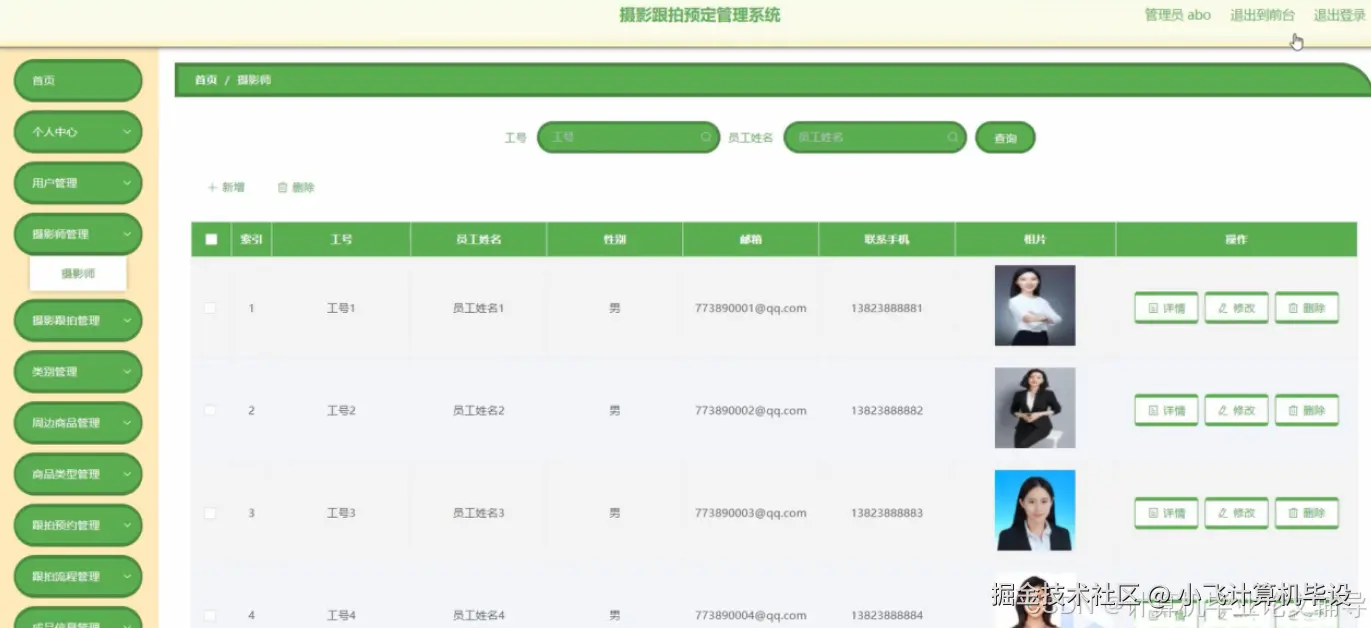The height and width of the screenshot is (628, 1371).
Task: Click 删除 for 工号3 row
Action: 1306,513
